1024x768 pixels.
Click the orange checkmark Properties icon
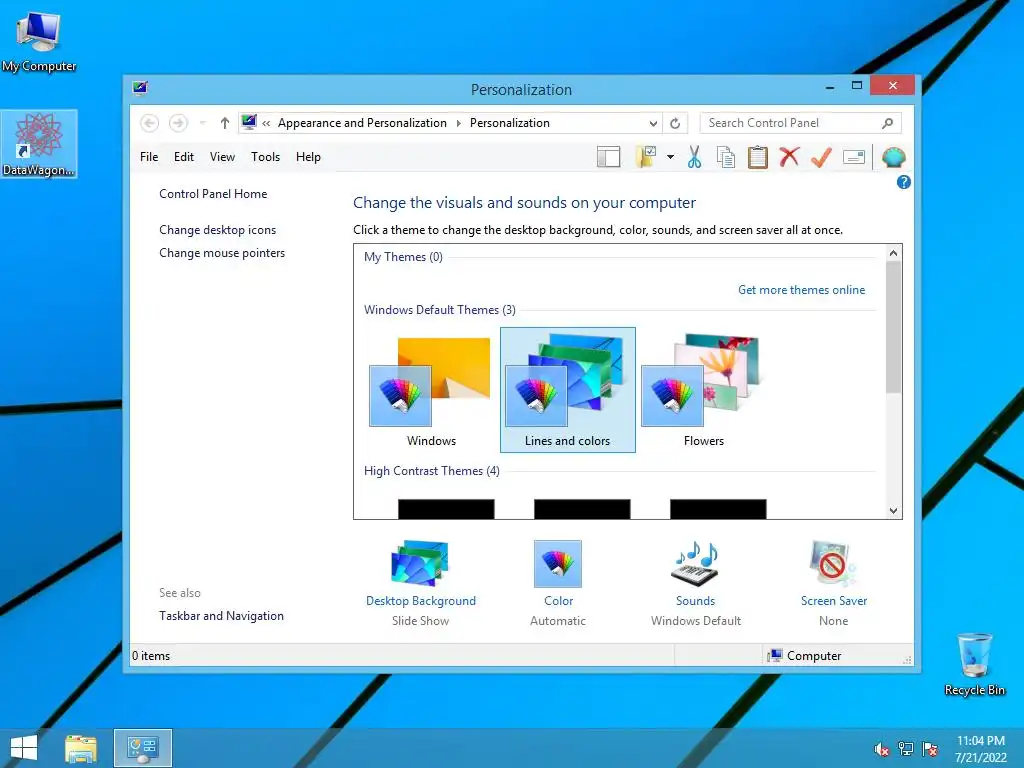click(x=822, y=157)
